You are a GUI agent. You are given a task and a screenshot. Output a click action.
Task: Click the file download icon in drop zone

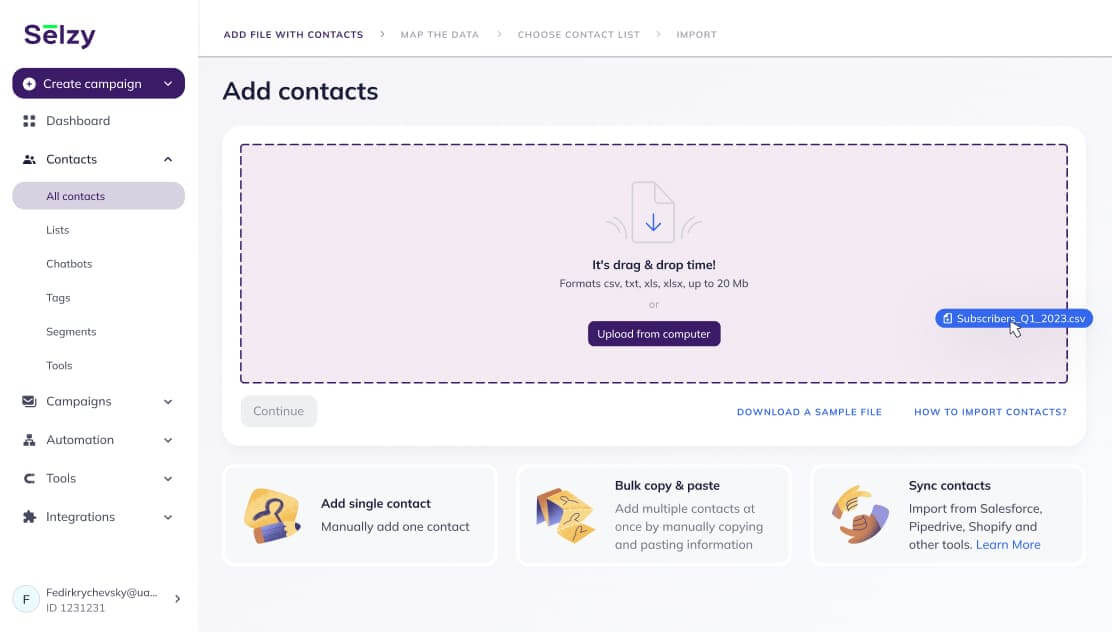(x=654, y=212)
